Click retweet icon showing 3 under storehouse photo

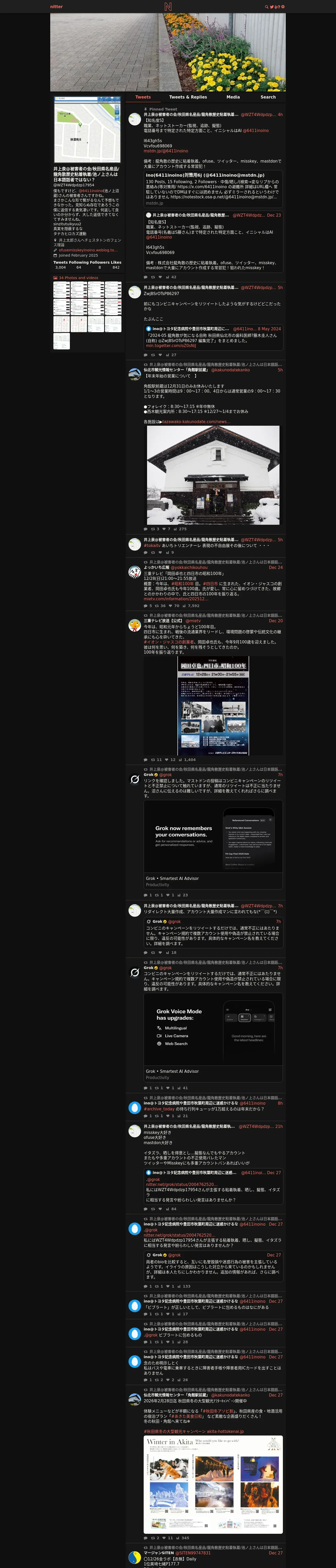point(153,529)
